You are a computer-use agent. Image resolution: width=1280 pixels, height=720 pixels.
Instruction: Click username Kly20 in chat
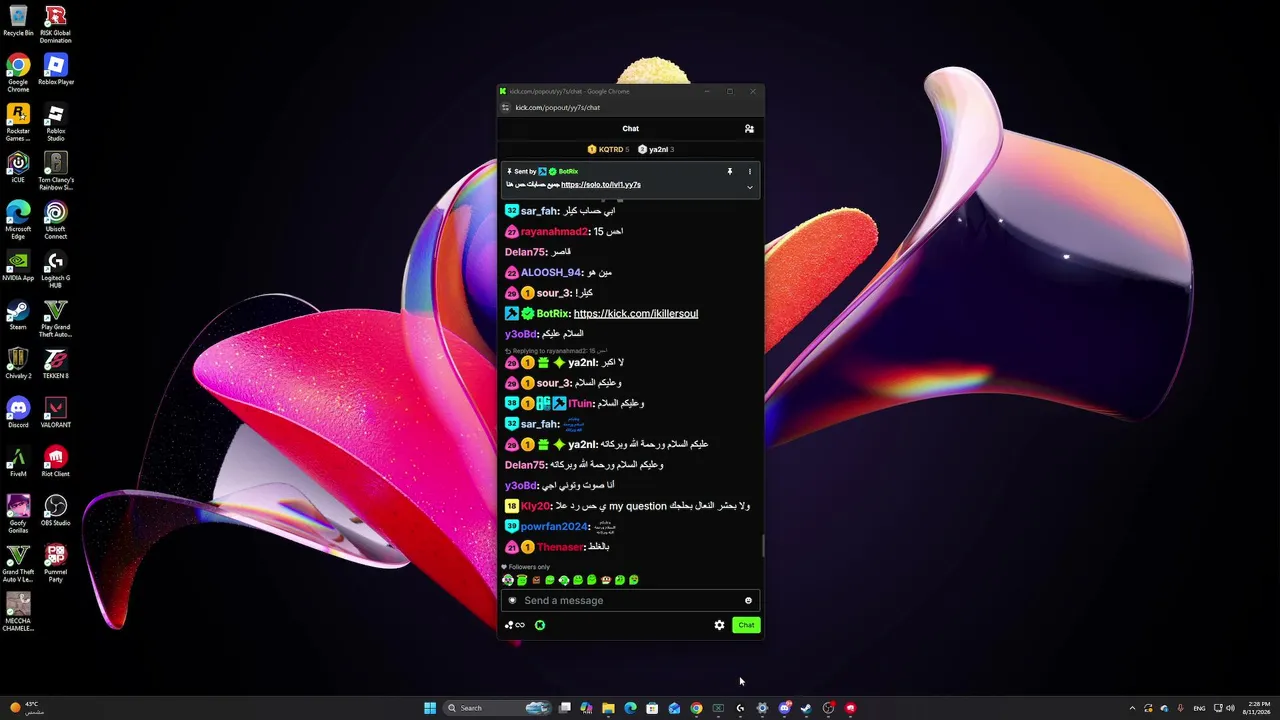pos(535,506)
